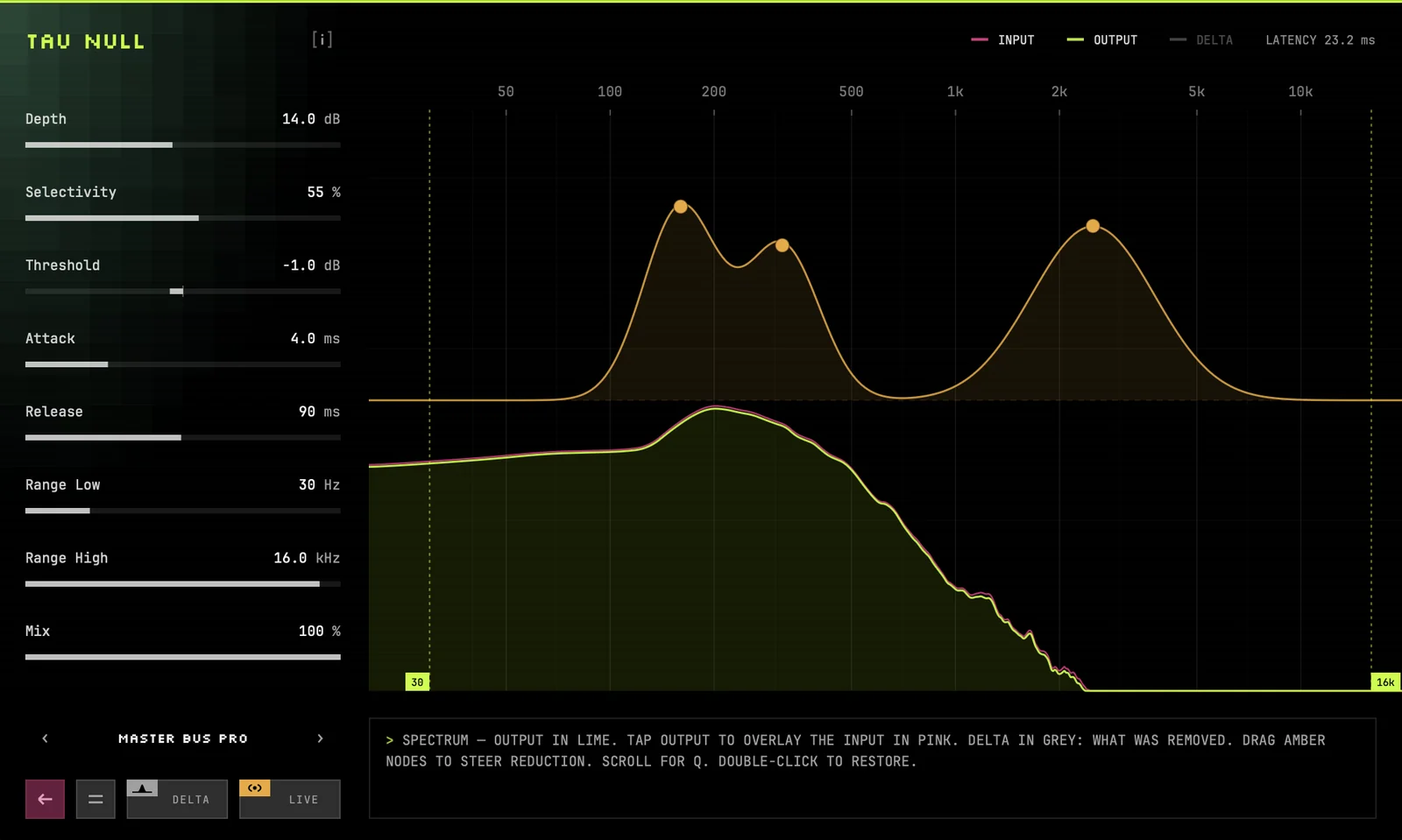This screenshot has width=1402, height=840.
Task: Click the SPECTRUM help text box
Action: click(x=873, y=768)
